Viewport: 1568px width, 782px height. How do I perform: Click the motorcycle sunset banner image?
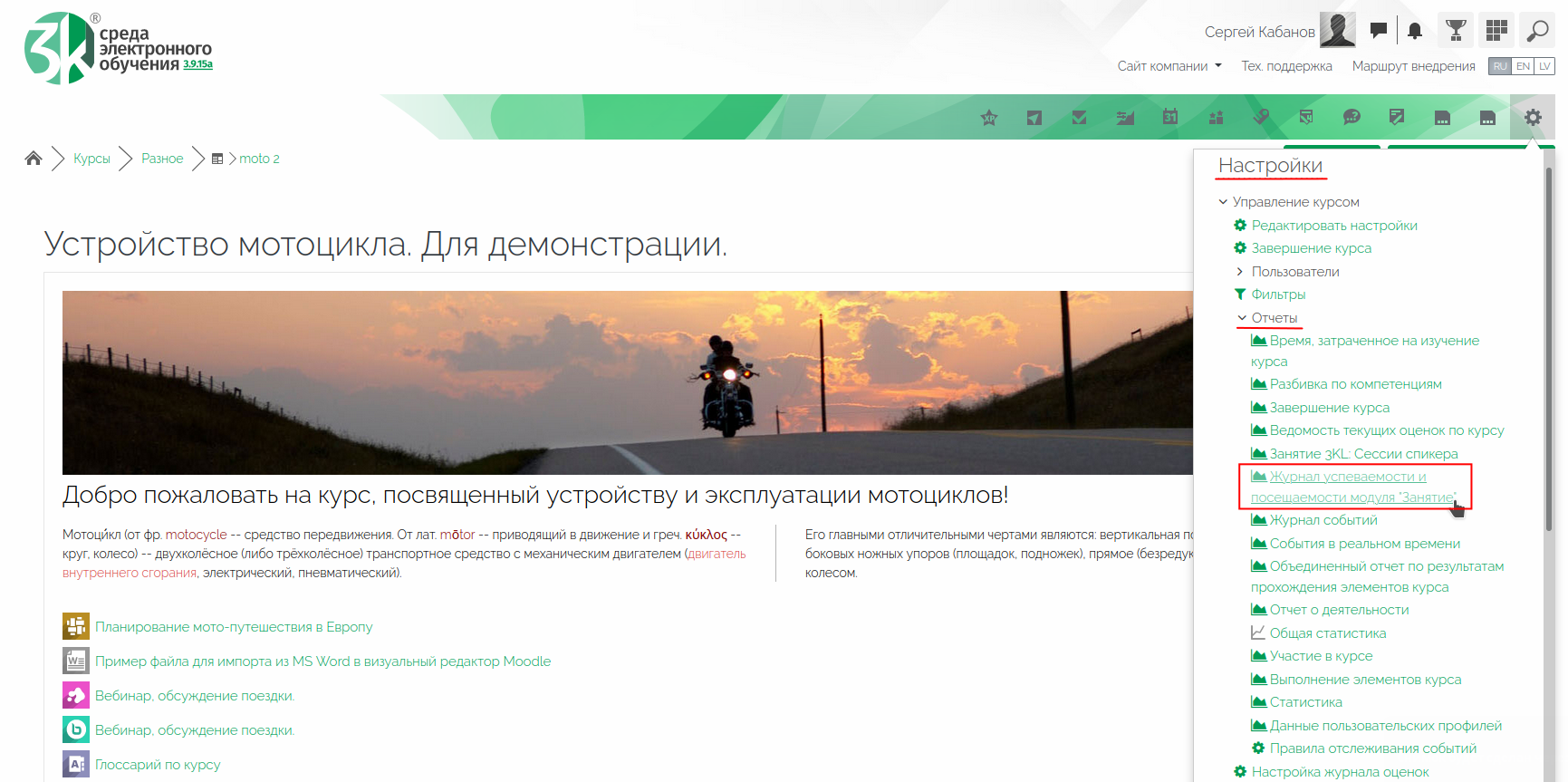point(627,382)
